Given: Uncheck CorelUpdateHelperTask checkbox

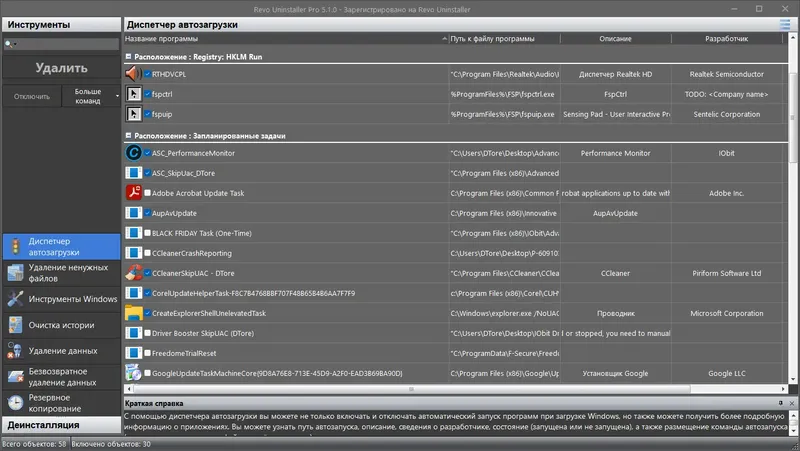Looking at the screenshot, I should 147,293.
